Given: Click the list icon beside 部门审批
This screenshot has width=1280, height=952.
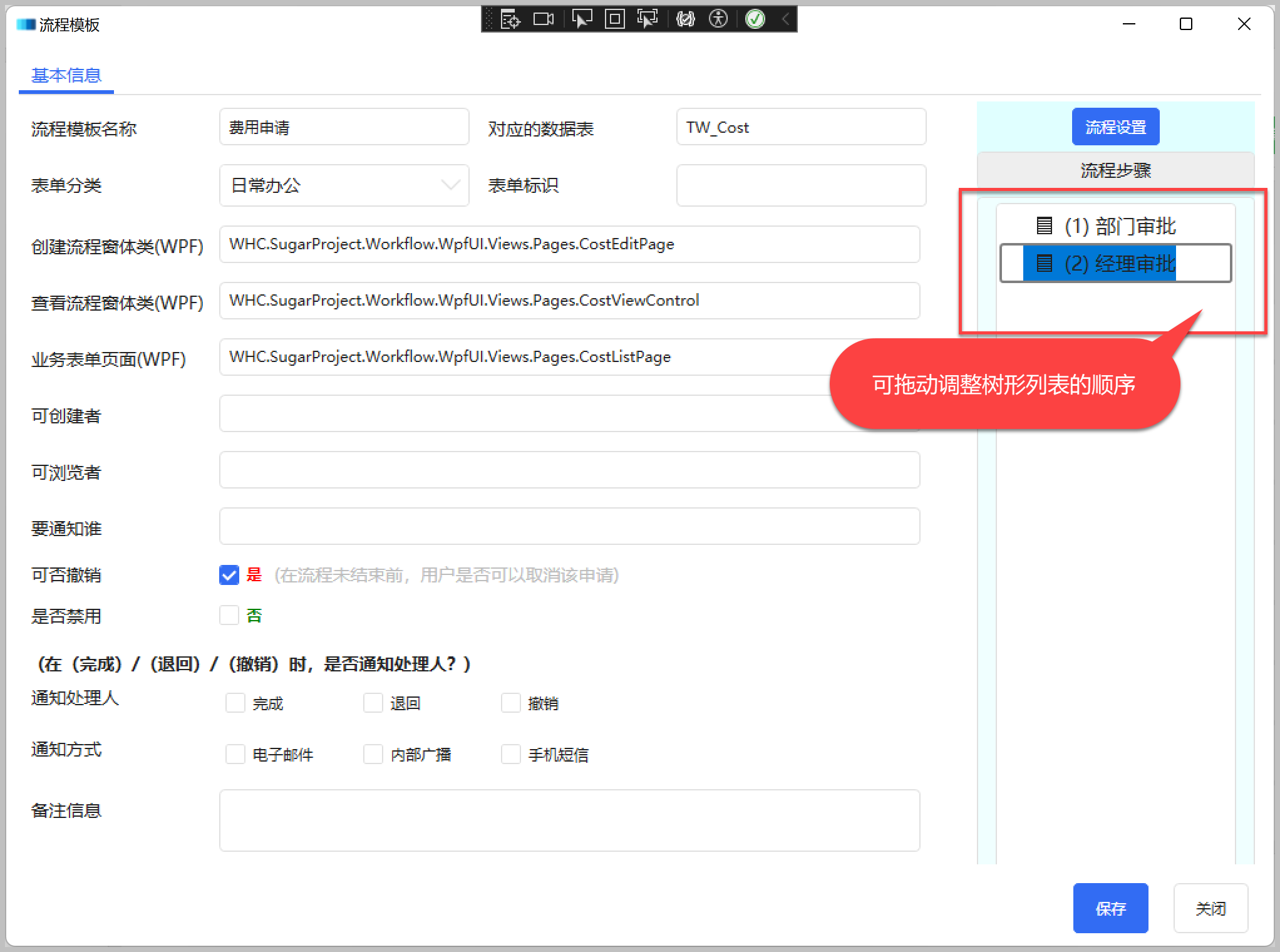Looking at the screenshot, I should click(1044, 225).
